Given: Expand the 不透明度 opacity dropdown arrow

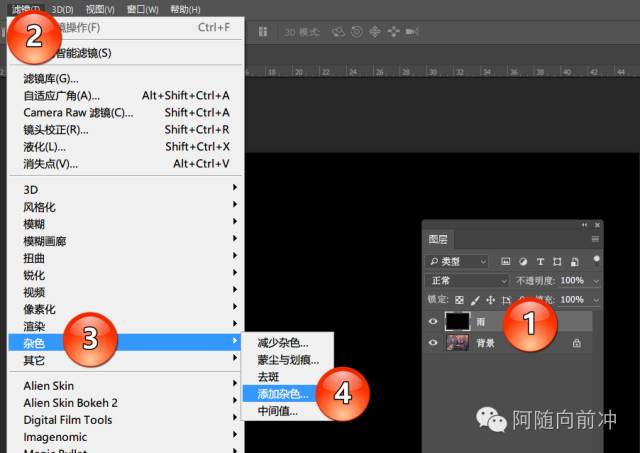Looking at the screenshot, I should 596,281.
